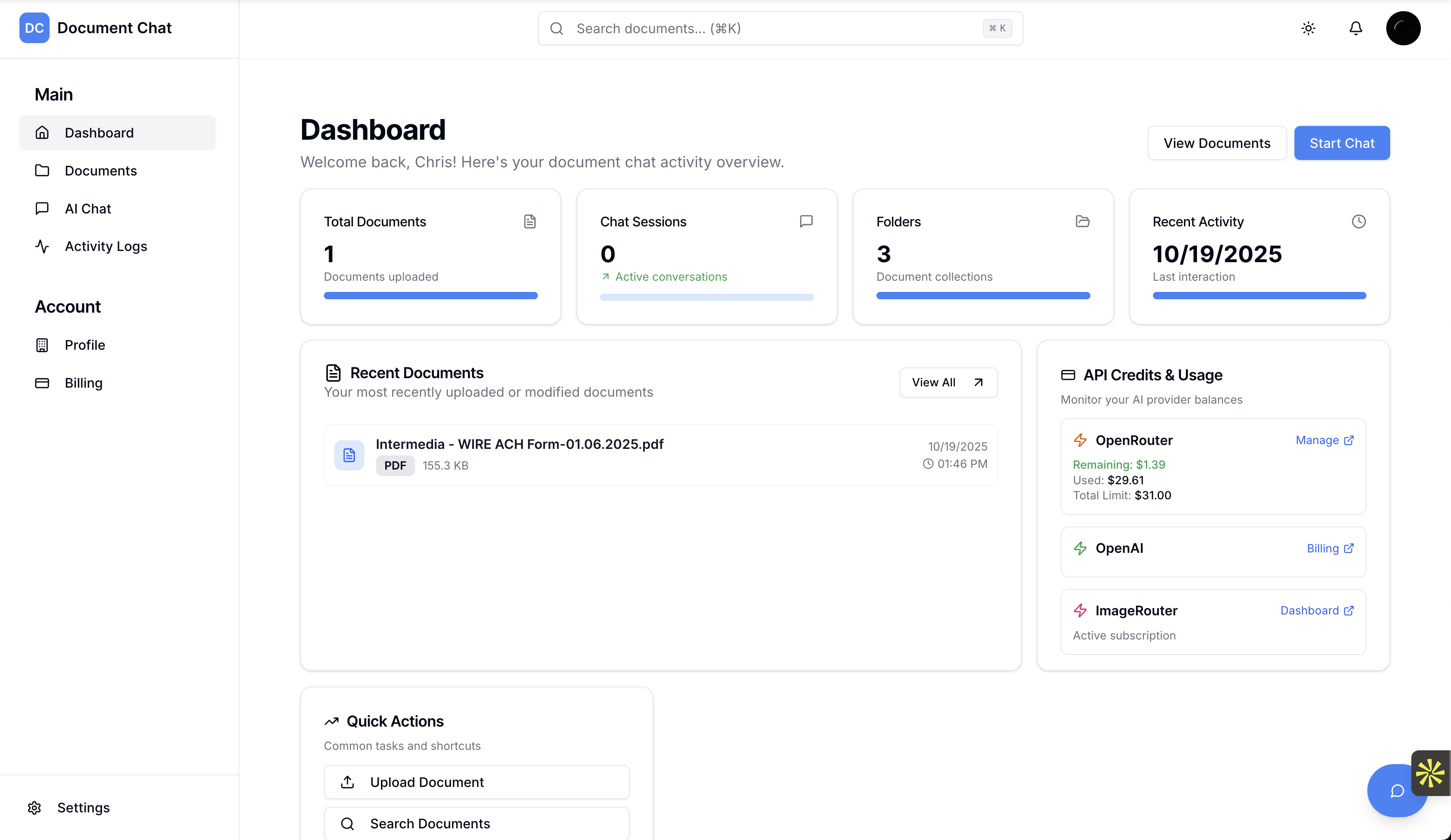Image resolution: width=1451 pixels, height=840 pixels.
Task: Open Documents from the sidebar menu
Action: click(x=101, y=170)
